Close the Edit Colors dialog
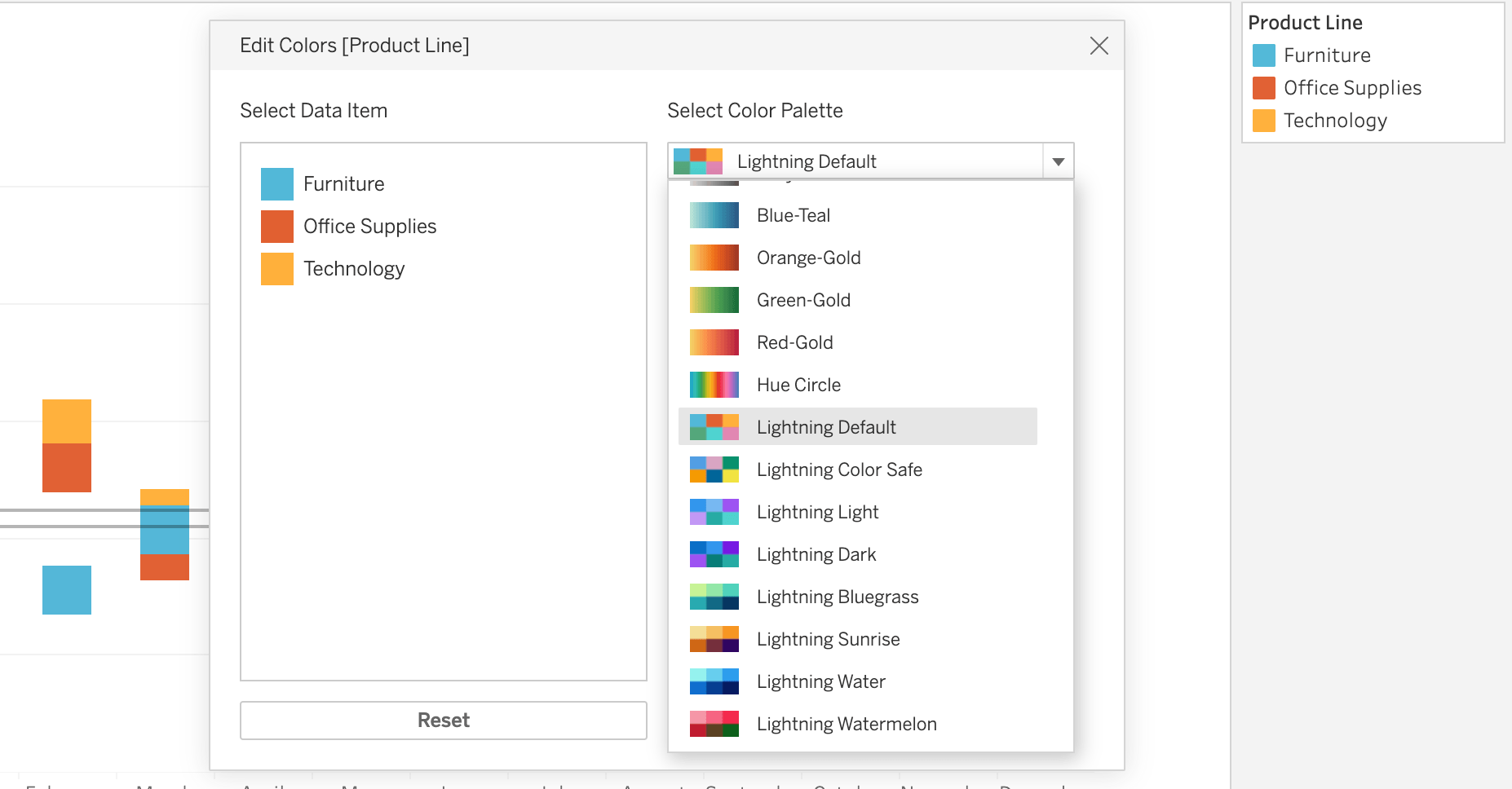 (1099, 46)
